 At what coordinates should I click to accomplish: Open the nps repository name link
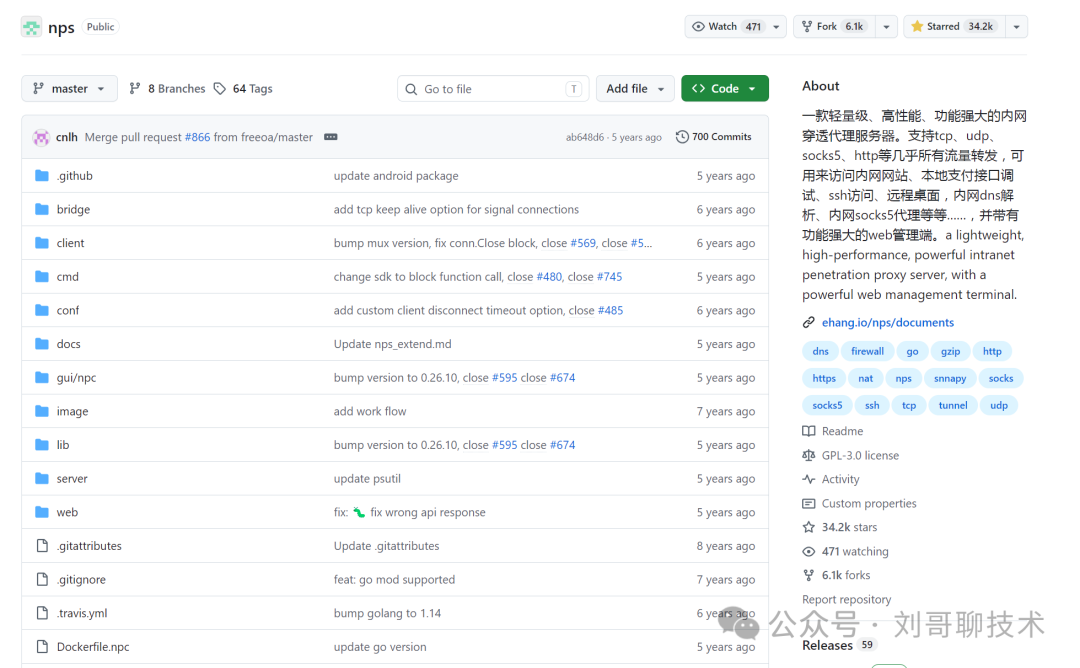[x=61, y=28]
